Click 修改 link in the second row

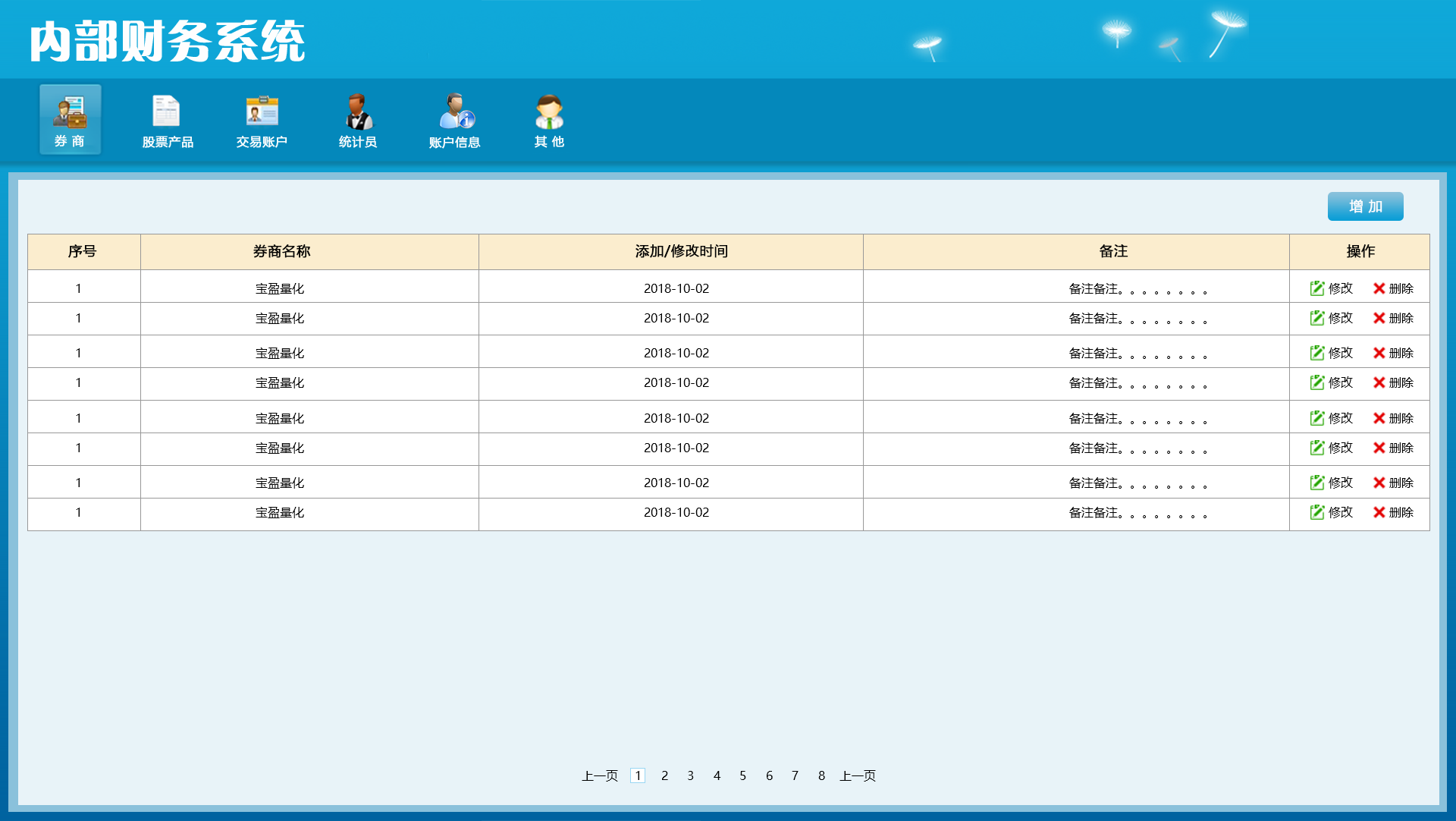click(x=1340, y=318)
